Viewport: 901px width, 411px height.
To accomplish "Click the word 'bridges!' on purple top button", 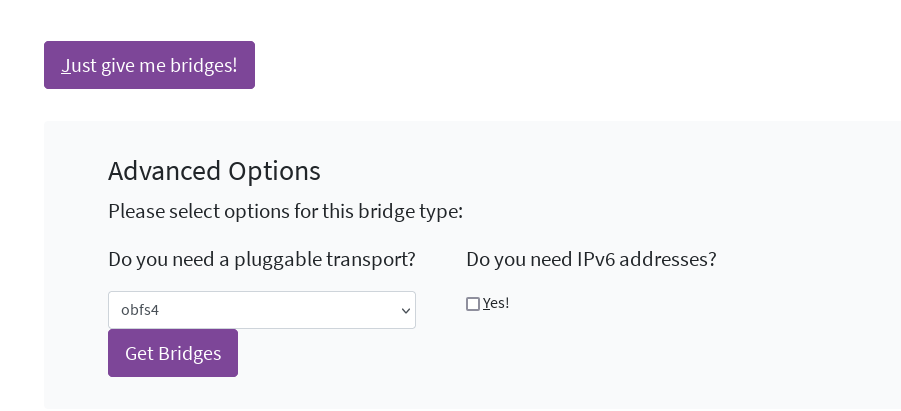I will [x=205, y=66].
